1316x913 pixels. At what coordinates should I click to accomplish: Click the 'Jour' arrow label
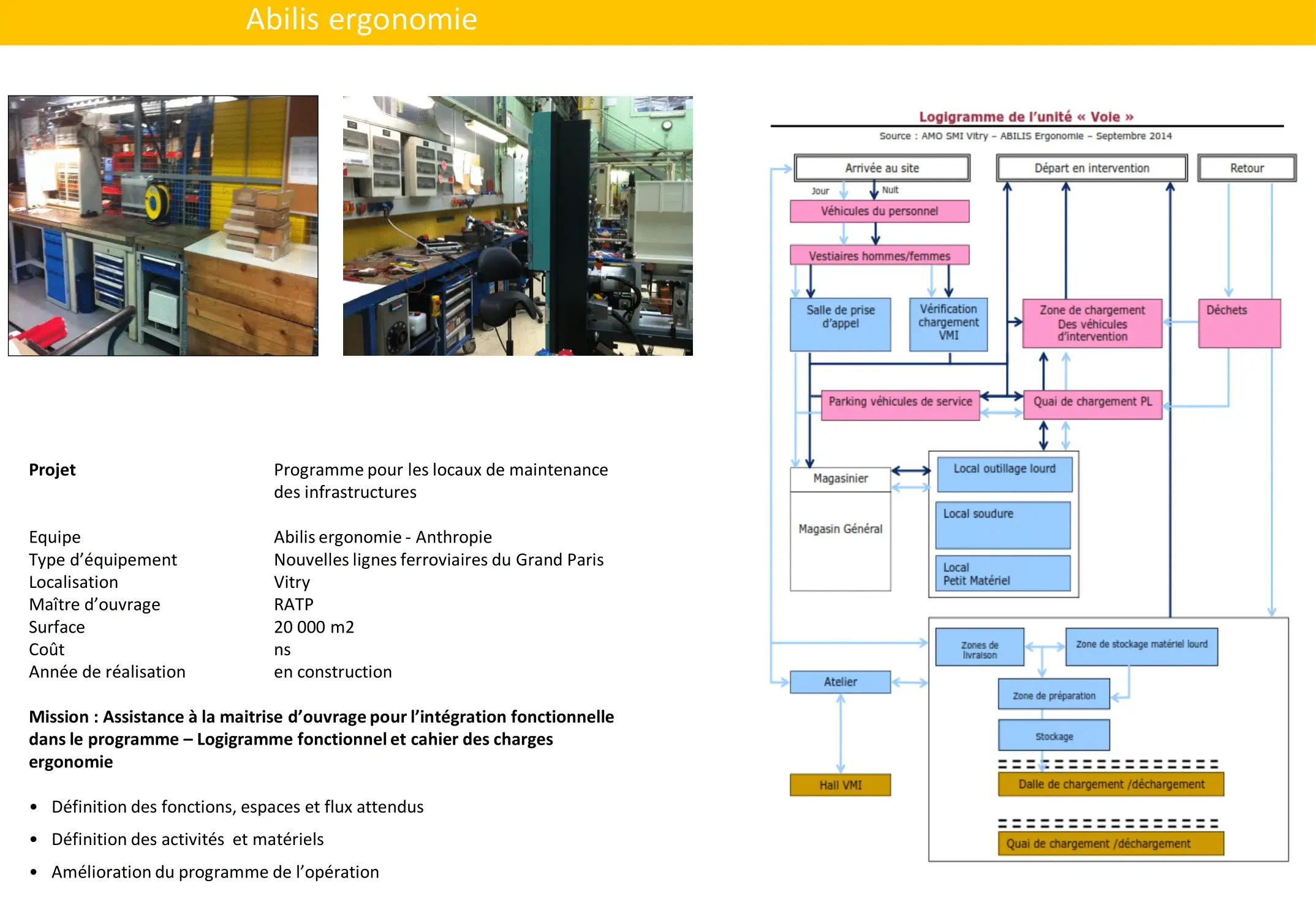point(820,191)
